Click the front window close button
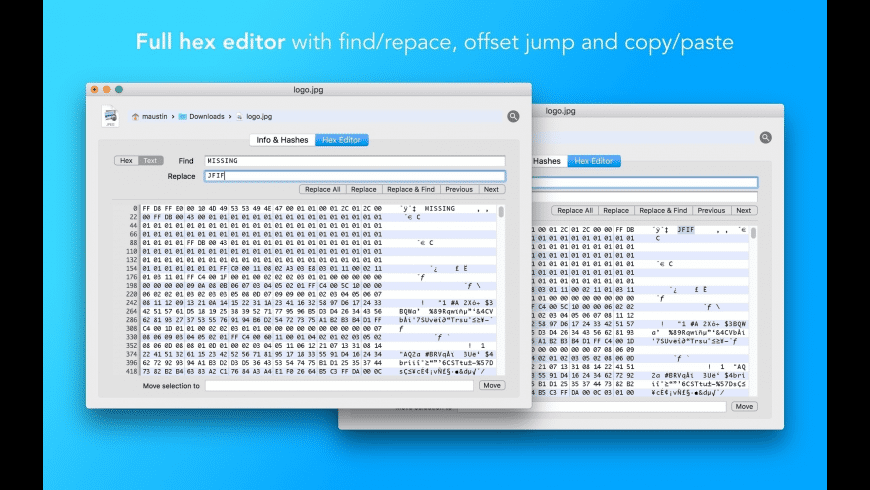870x490 pixels. 94,89
